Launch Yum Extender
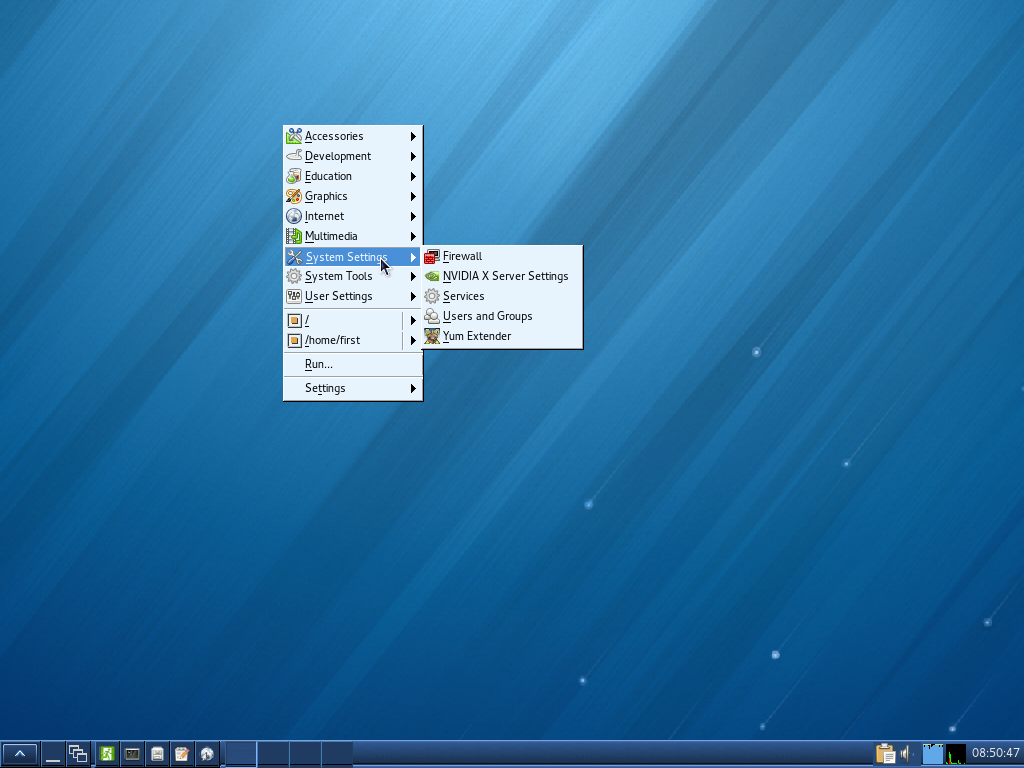 502,336
